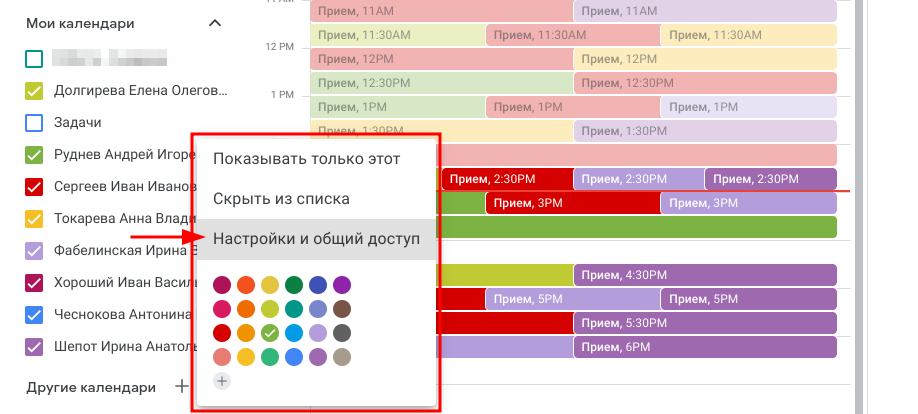Image resolution: width=918 pixels, height=414 pixels.
Task: Uncheck the Чеснокова Антонина calendar
Action: 34,315
